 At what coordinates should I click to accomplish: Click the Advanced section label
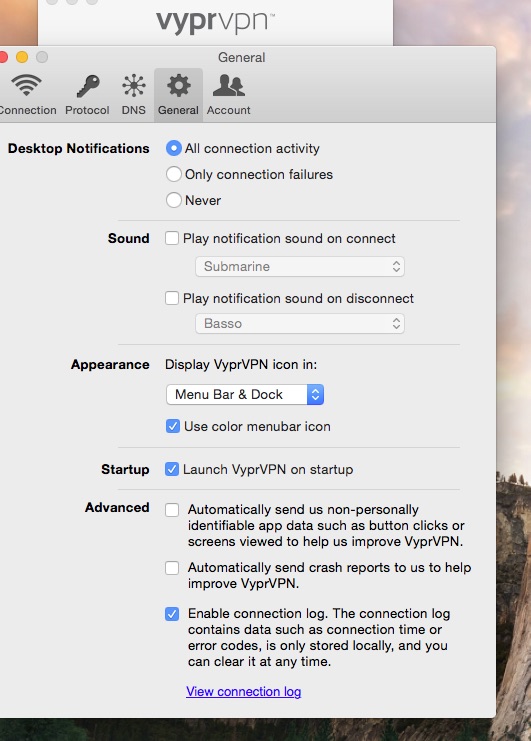pos(117,508)
